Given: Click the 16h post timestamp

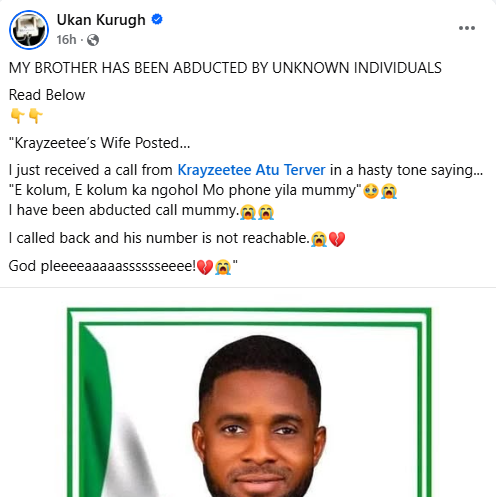Looking at the screenshot, I should 66,40.
